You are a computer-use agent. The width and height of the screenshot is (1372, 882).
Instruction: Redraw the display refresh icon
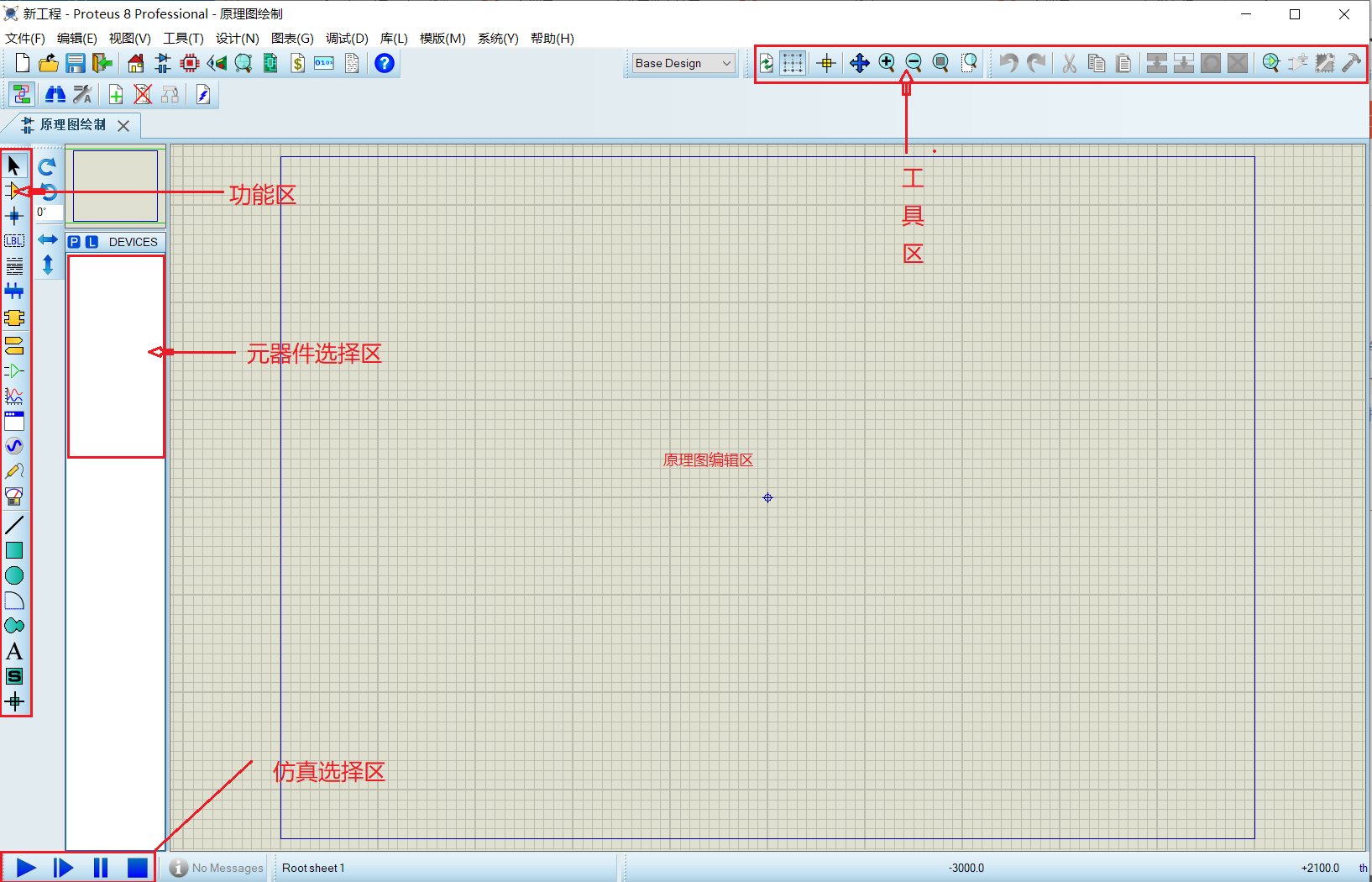pos(767,63)
